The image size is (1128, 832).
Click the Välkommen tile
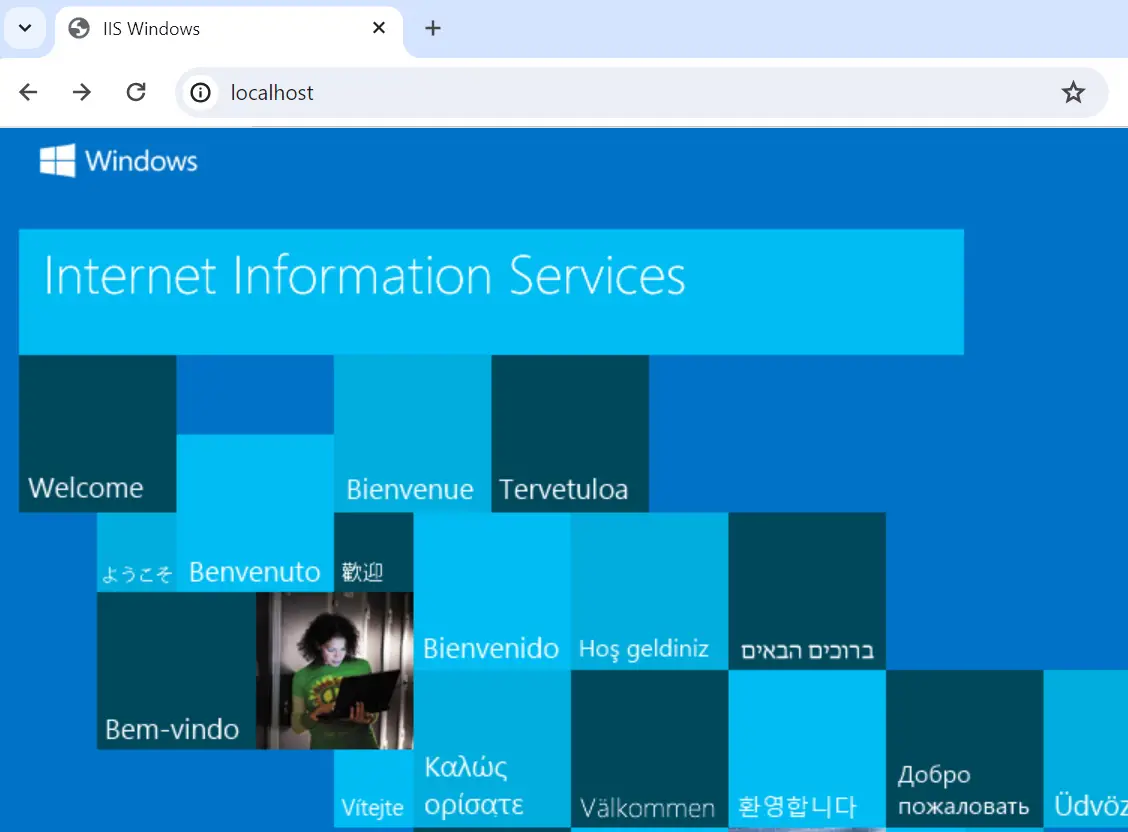click(x=650, y=749)
